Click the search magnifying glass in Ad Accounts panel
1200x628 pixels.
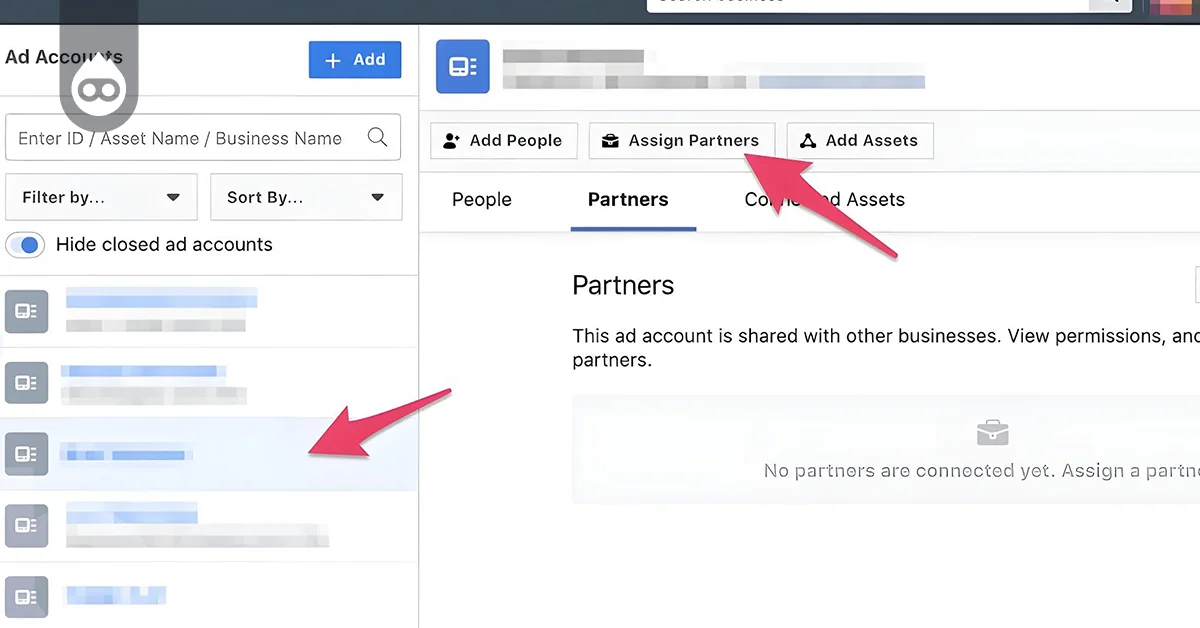(x=378, y=137)
